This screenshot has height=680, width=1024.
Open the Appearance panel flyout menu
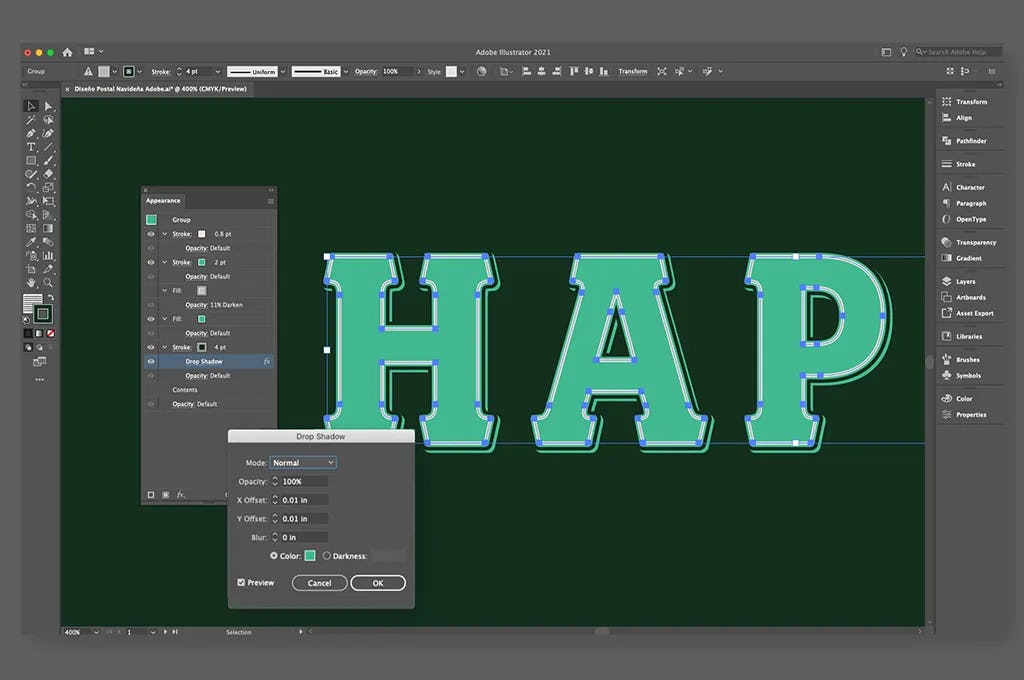click(x=270, y=200)
